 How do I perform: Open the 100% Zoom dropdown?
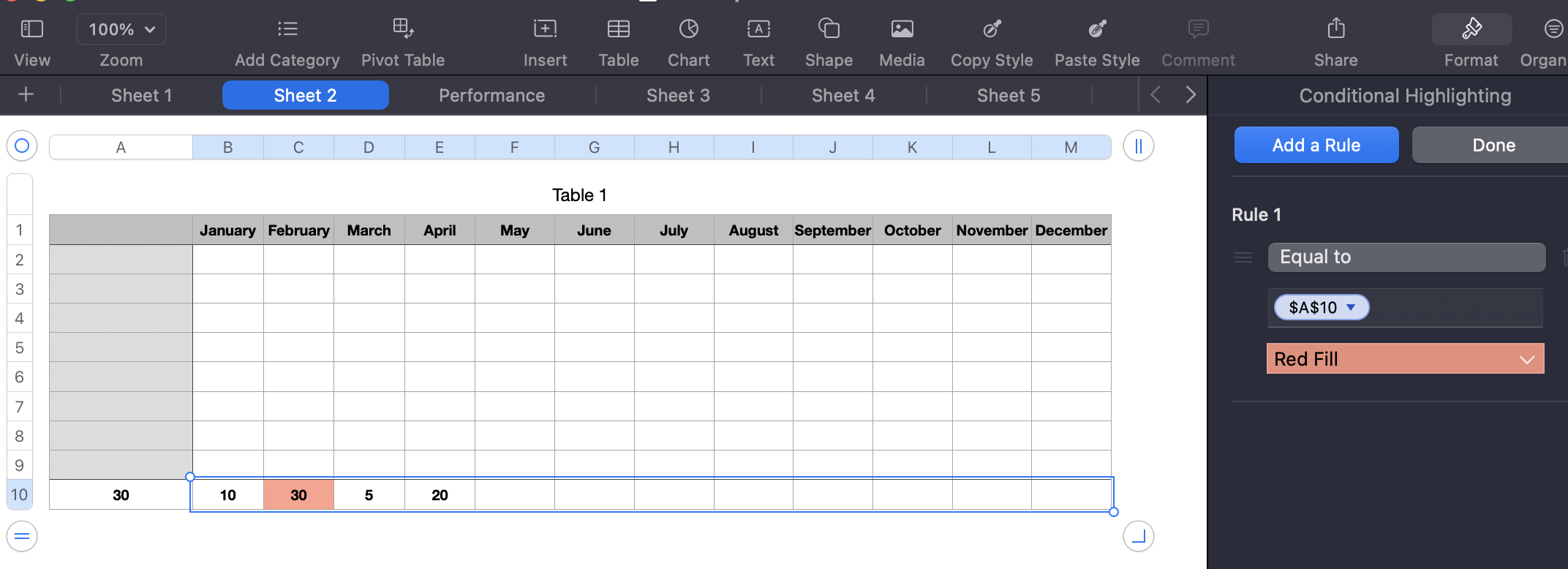pyautogui.click(x=121, y=29)
